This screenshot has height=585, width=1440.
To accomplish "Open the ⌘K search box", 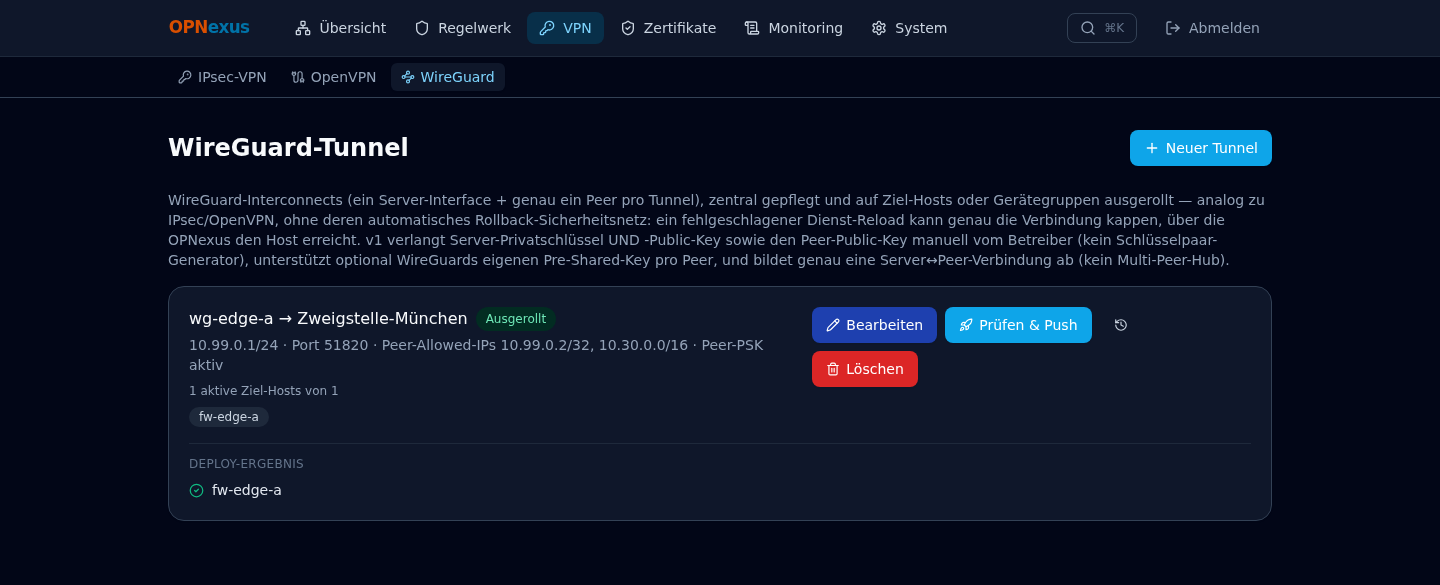I will tap(1102, 28).
